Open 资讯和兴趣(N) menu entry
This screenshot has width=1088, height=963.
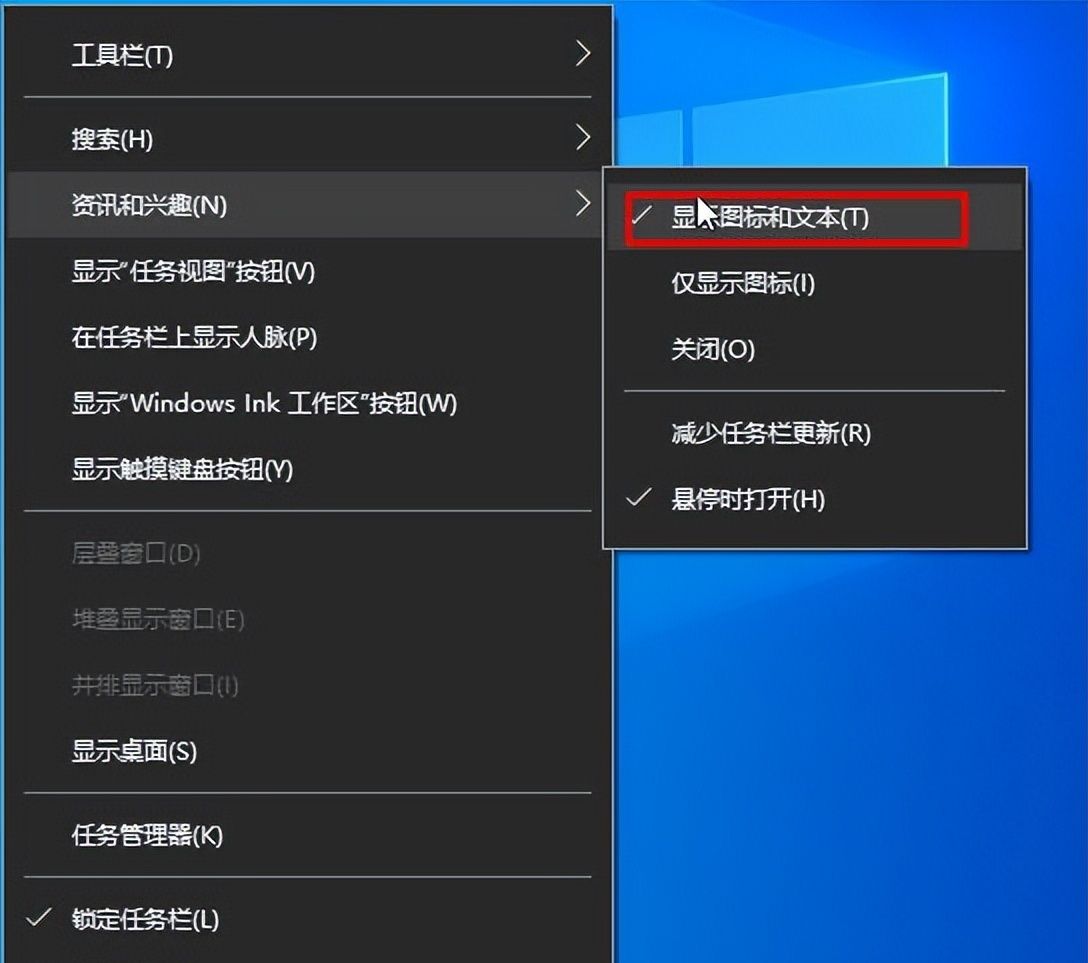(307, 205)
